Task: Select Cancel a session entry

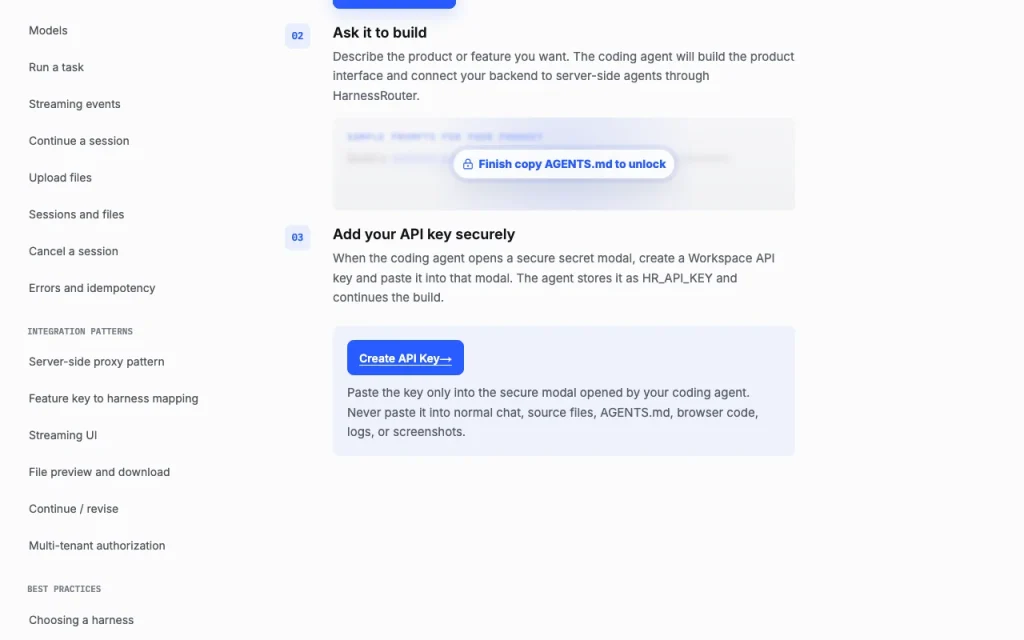Action: (x=73, y=251)
